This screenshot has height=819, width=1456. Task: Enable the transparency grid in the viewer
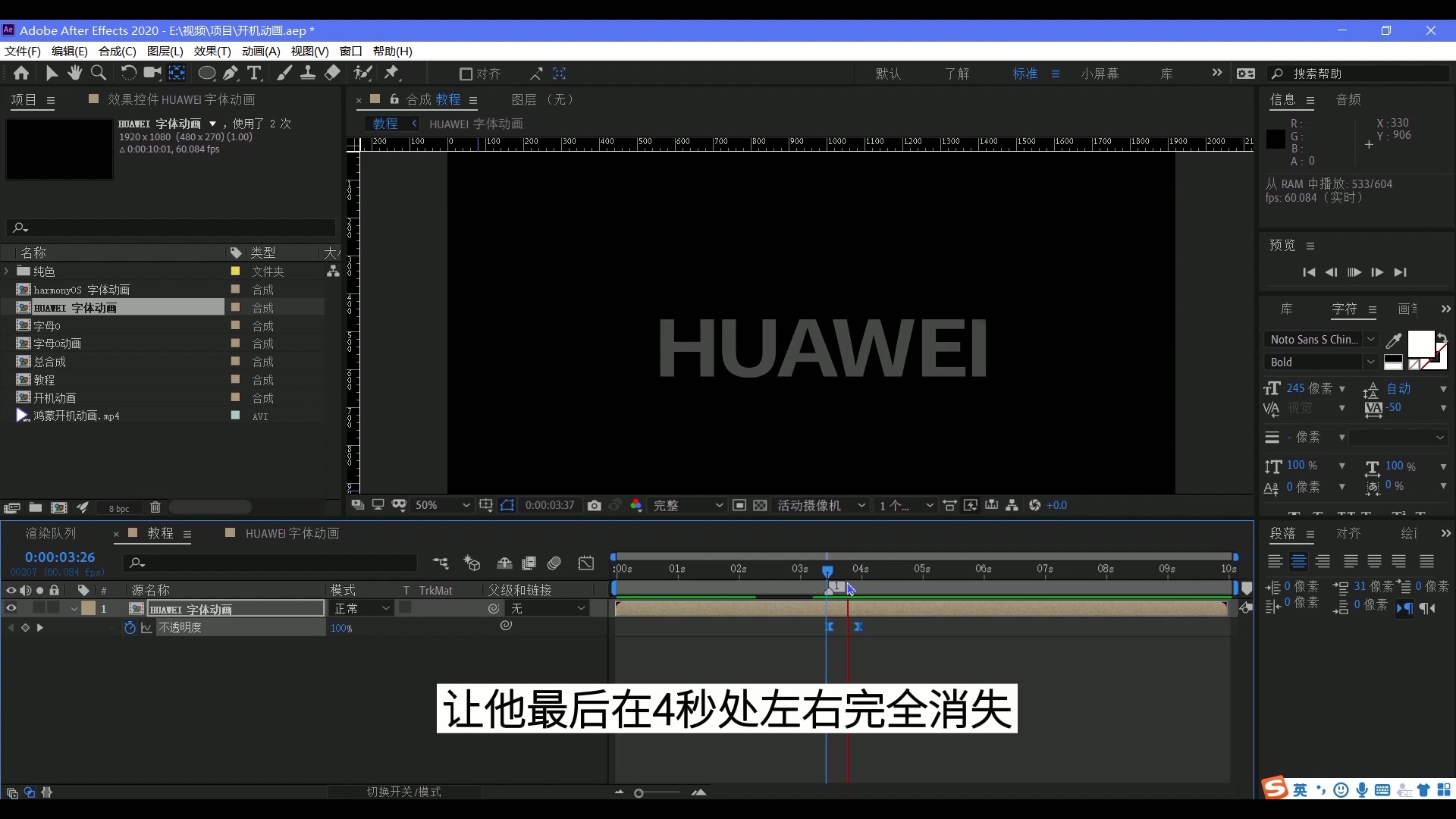coord(761,505)
